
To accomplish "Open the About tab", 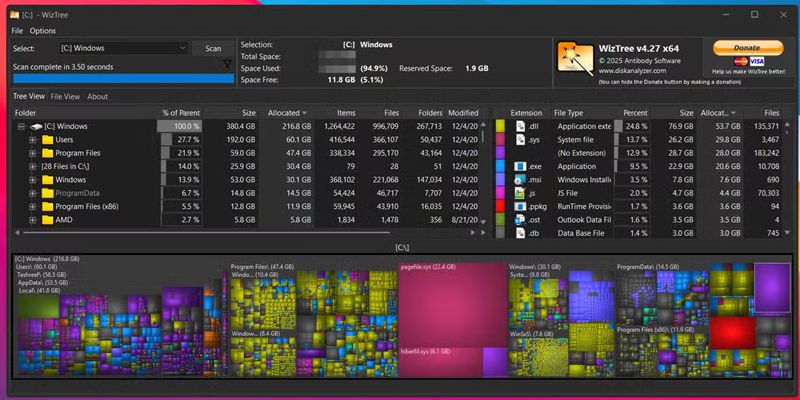I will pos(97,97).
